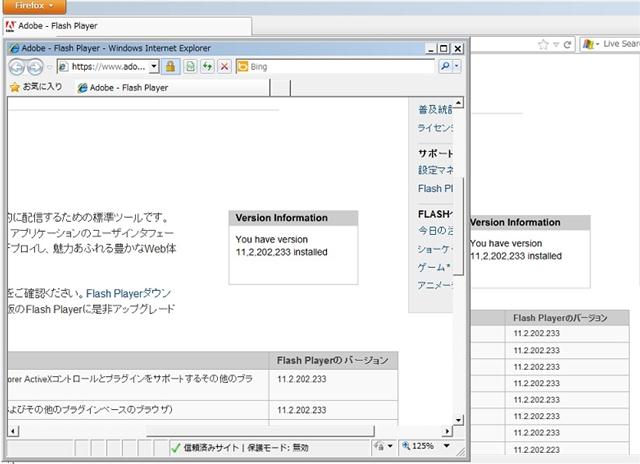Open the recent pages dropdown beside Forward
The height and width of the screenshot is (464, 640).
tap(49, 67)
